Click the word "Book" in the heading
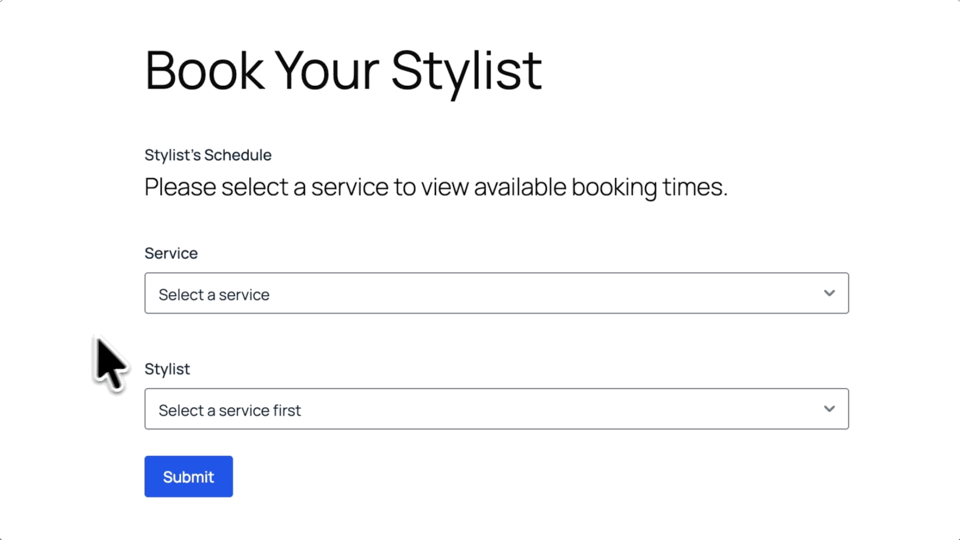 tap(203, 70)
